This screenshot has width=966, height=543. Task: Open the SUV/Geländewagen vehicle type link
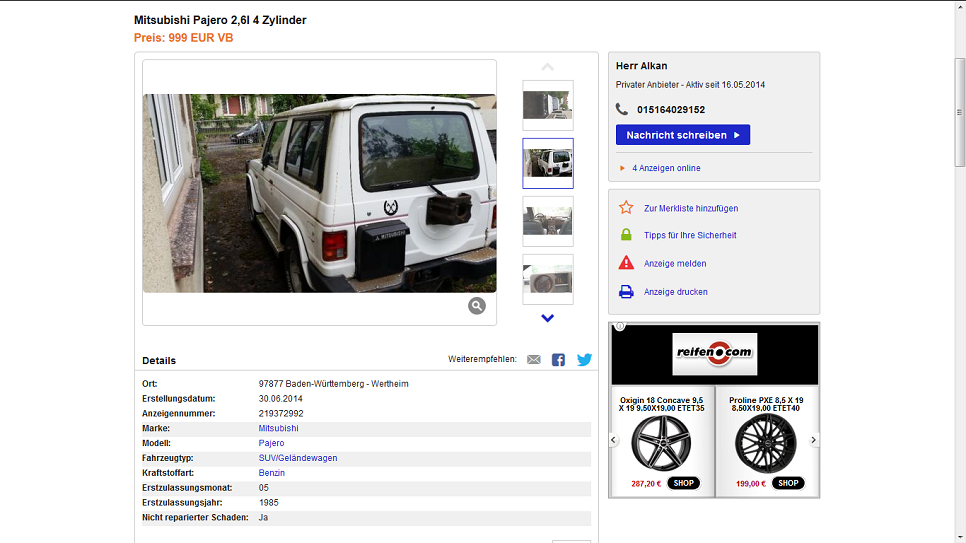tap(297, 458)
